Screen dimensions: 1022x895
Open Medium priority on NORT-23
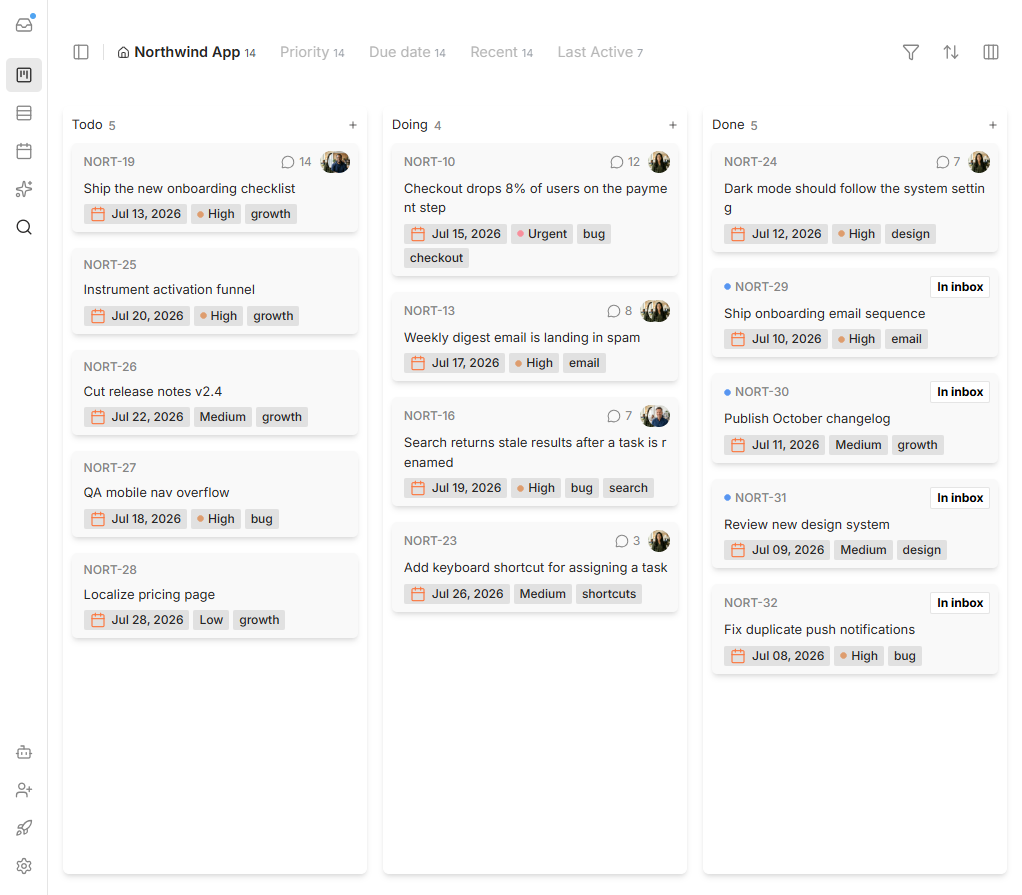[x=542, y=594]
